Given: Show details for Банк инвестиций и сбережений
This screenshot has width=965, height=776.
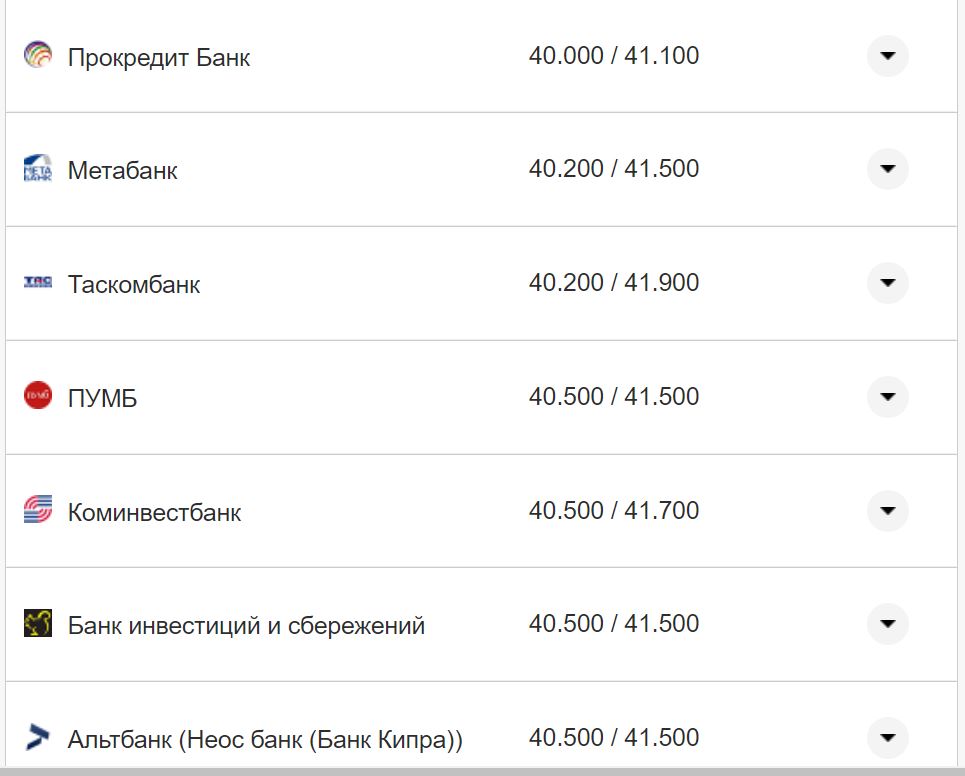Looking at the screenshot, I should 887,624.
